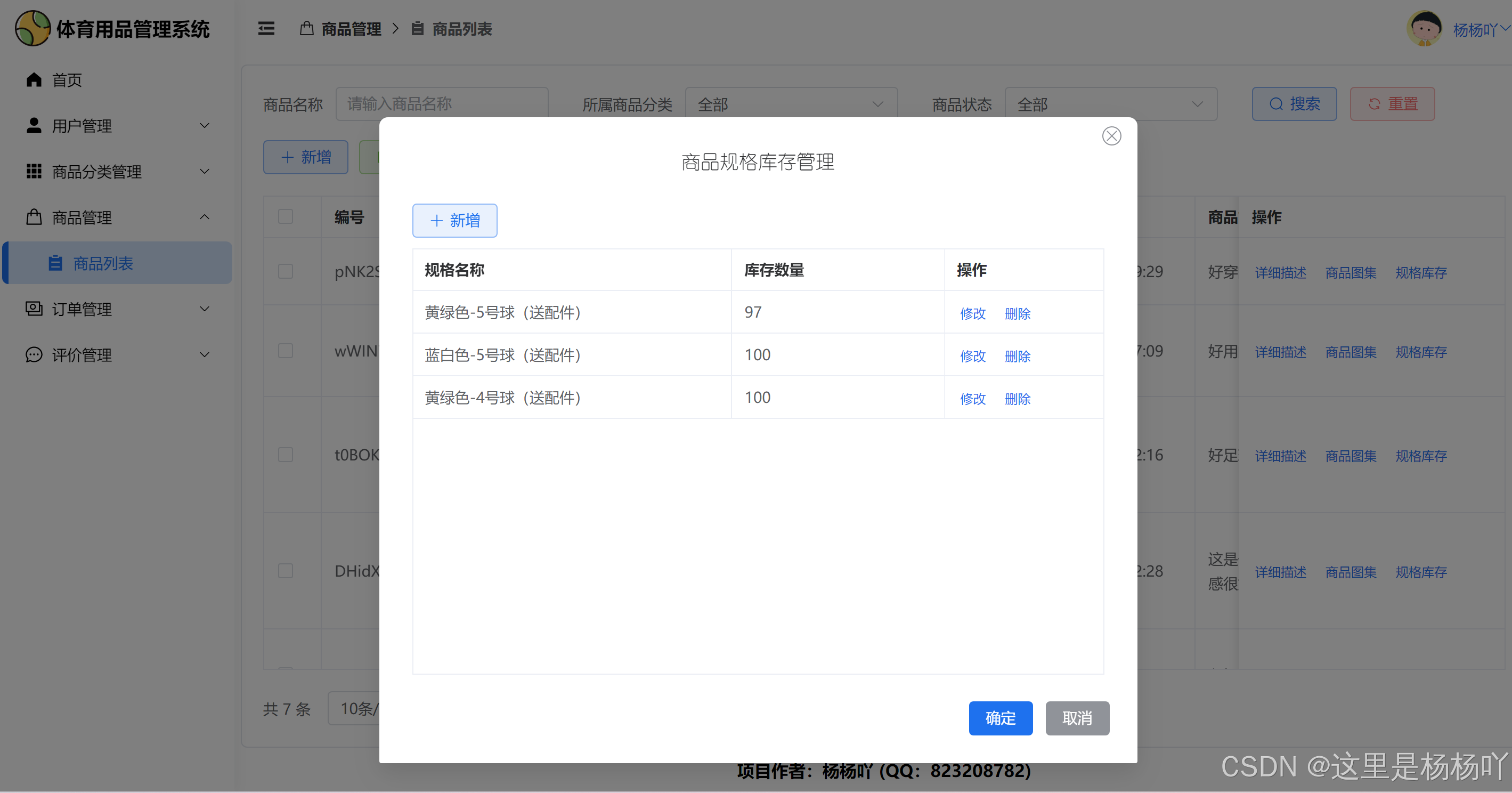Tick the header select-all checkbox in product table
The image size is (1512, 793).
click(x=285, y=216)
